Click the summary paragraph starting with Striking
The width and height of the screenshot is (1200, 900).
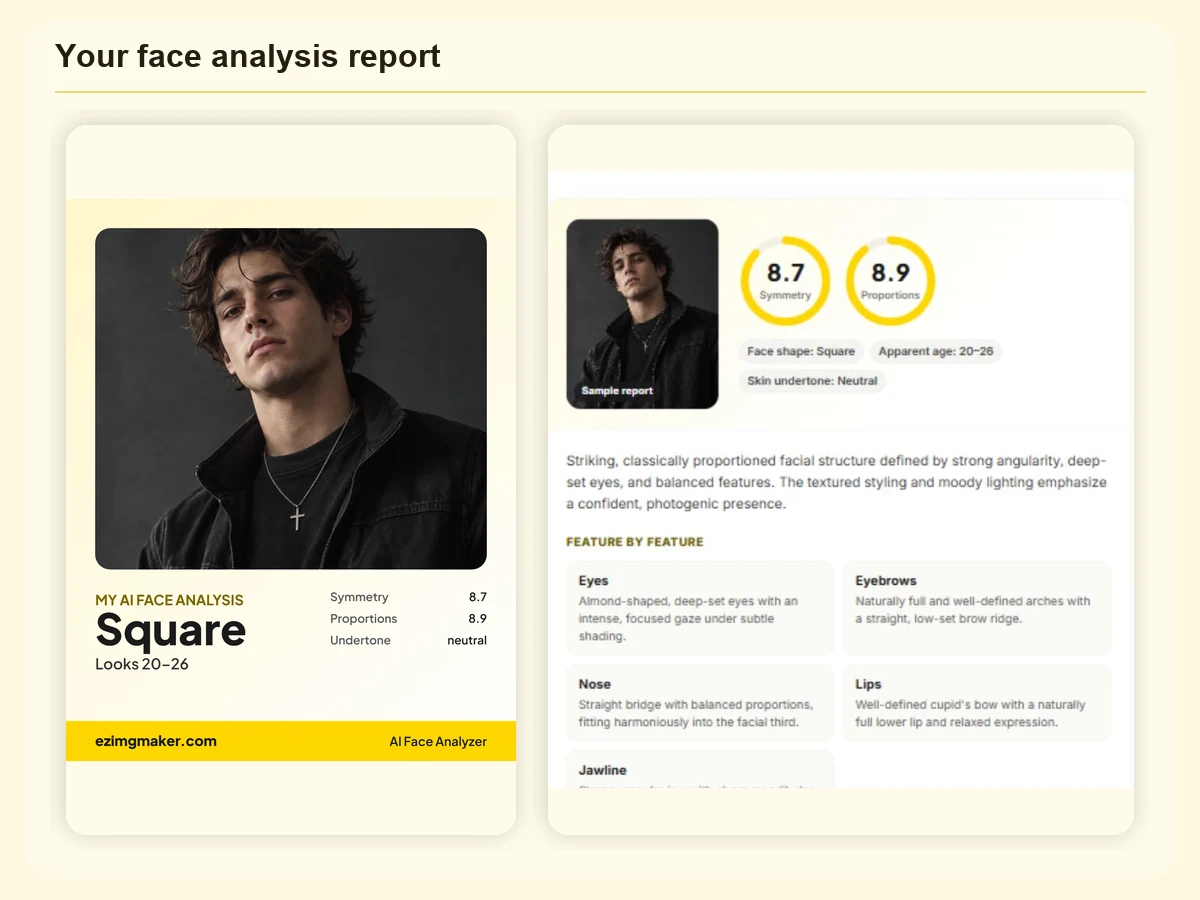pos(837,482)
